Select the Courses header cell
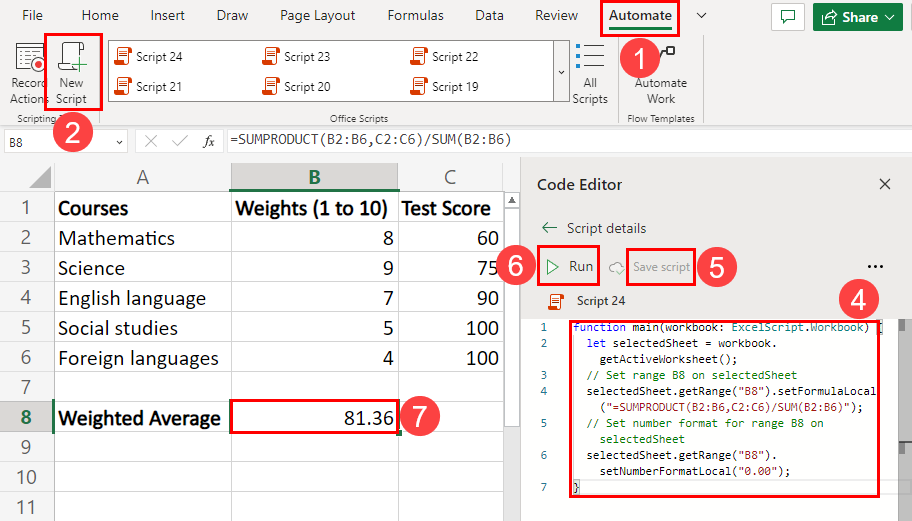This screenshot has height=521, width=912. tap(142, 207)
